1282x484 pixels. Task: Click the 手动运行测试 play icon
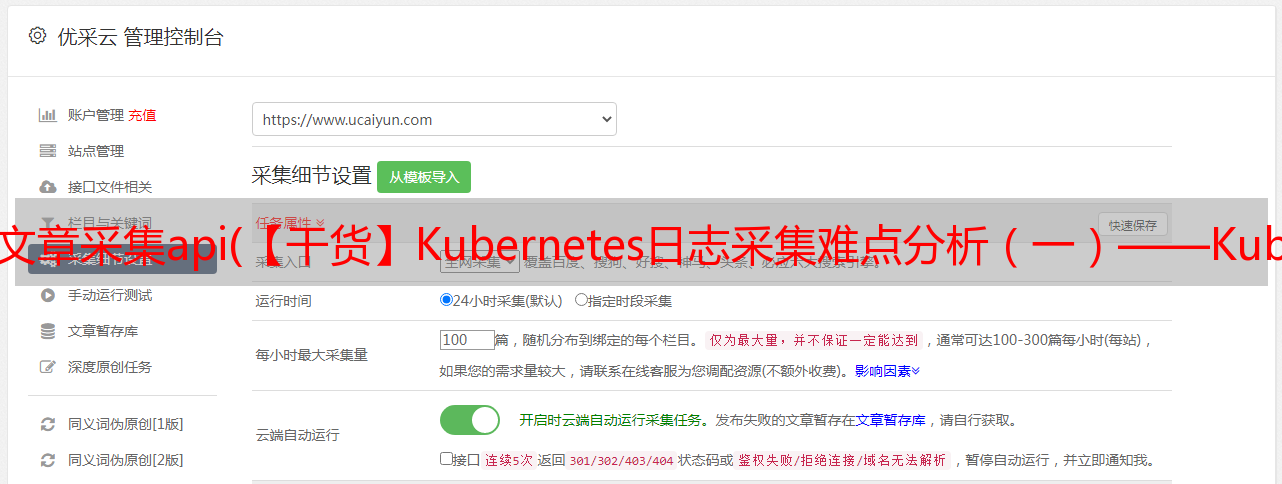click(47, 295)
